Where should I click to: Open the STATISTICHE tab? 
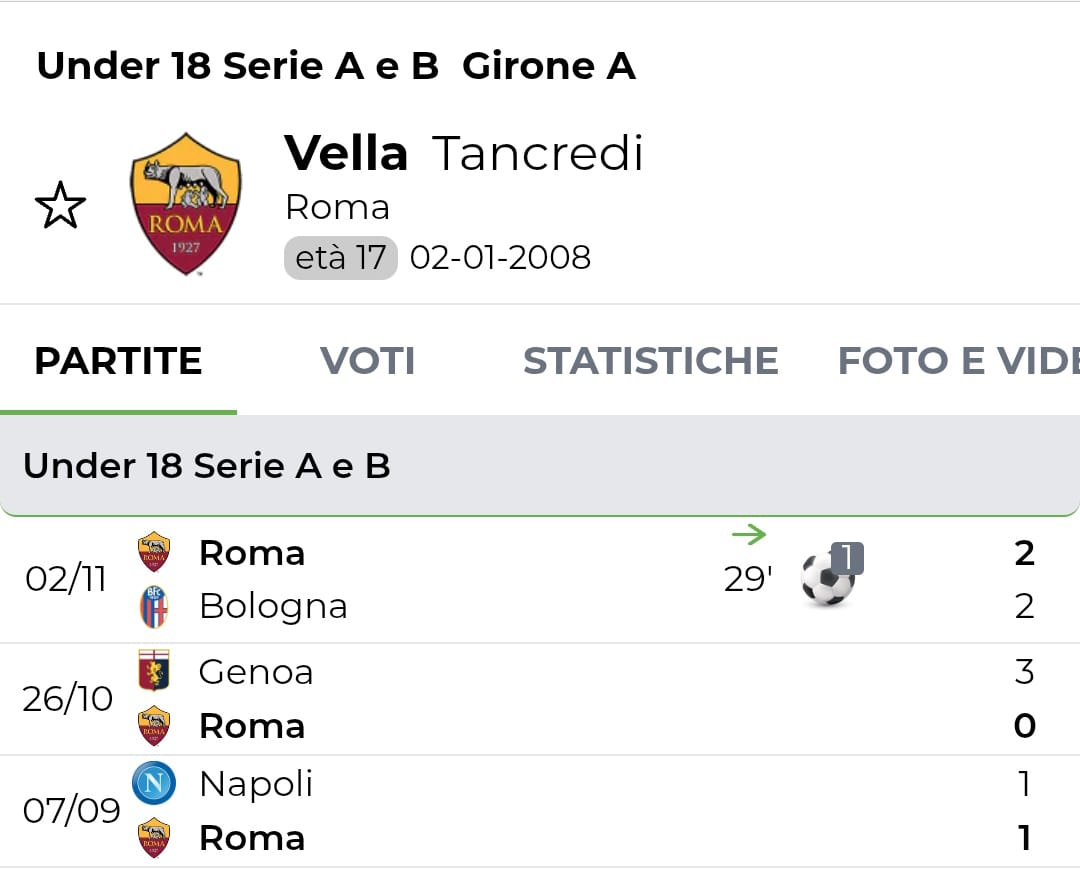(650, 361)
